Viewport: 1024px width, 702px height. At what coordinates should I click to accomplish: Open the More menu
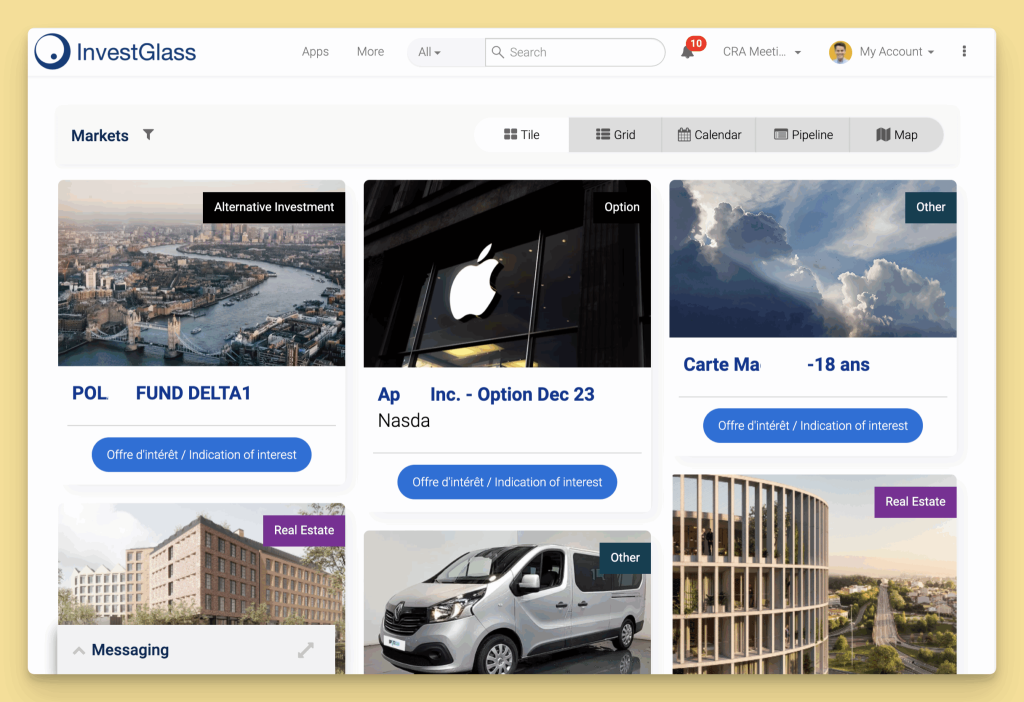[x=370, y=51]
